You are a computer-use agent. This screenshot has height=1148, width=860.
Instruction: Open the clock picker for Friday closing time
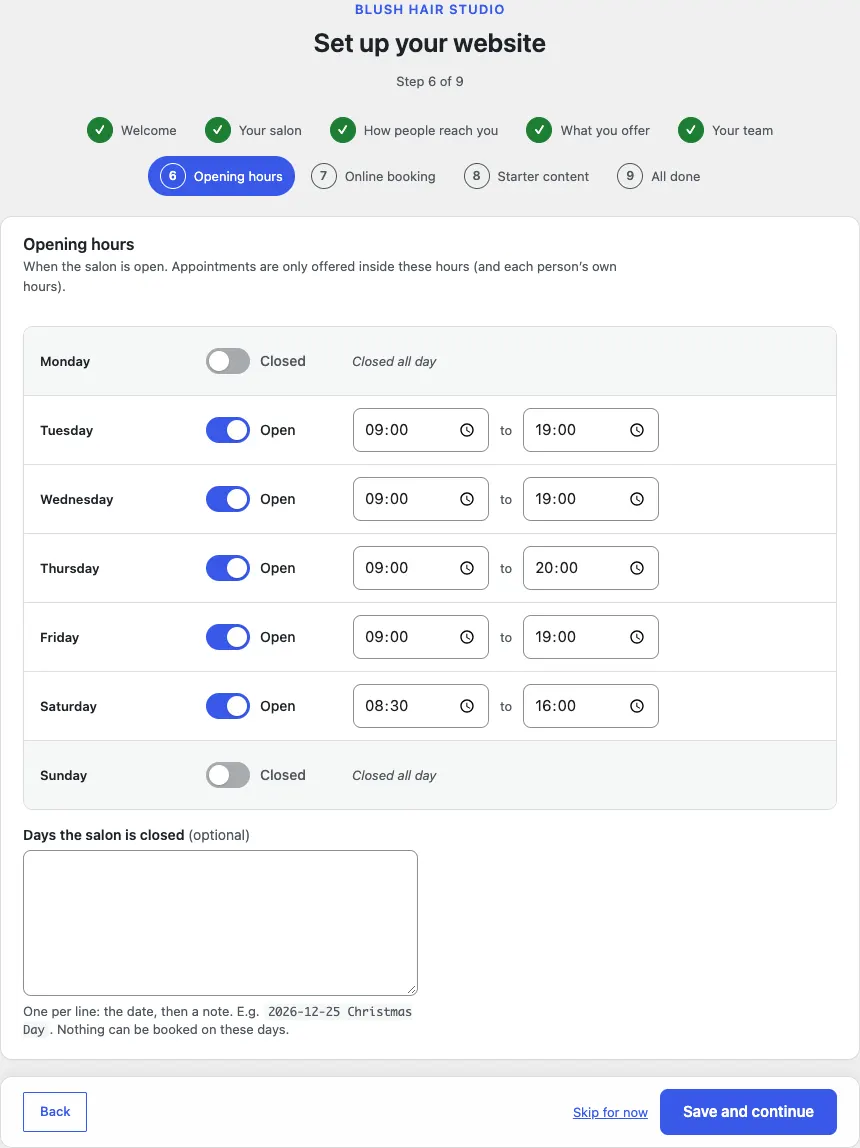pyautogui.click(x=637, y=637)
